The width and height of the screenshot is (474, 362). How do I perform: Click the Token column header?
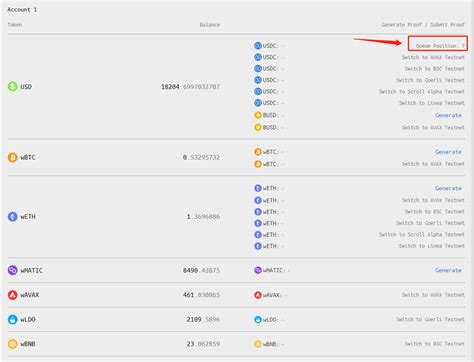click(15, 25)
